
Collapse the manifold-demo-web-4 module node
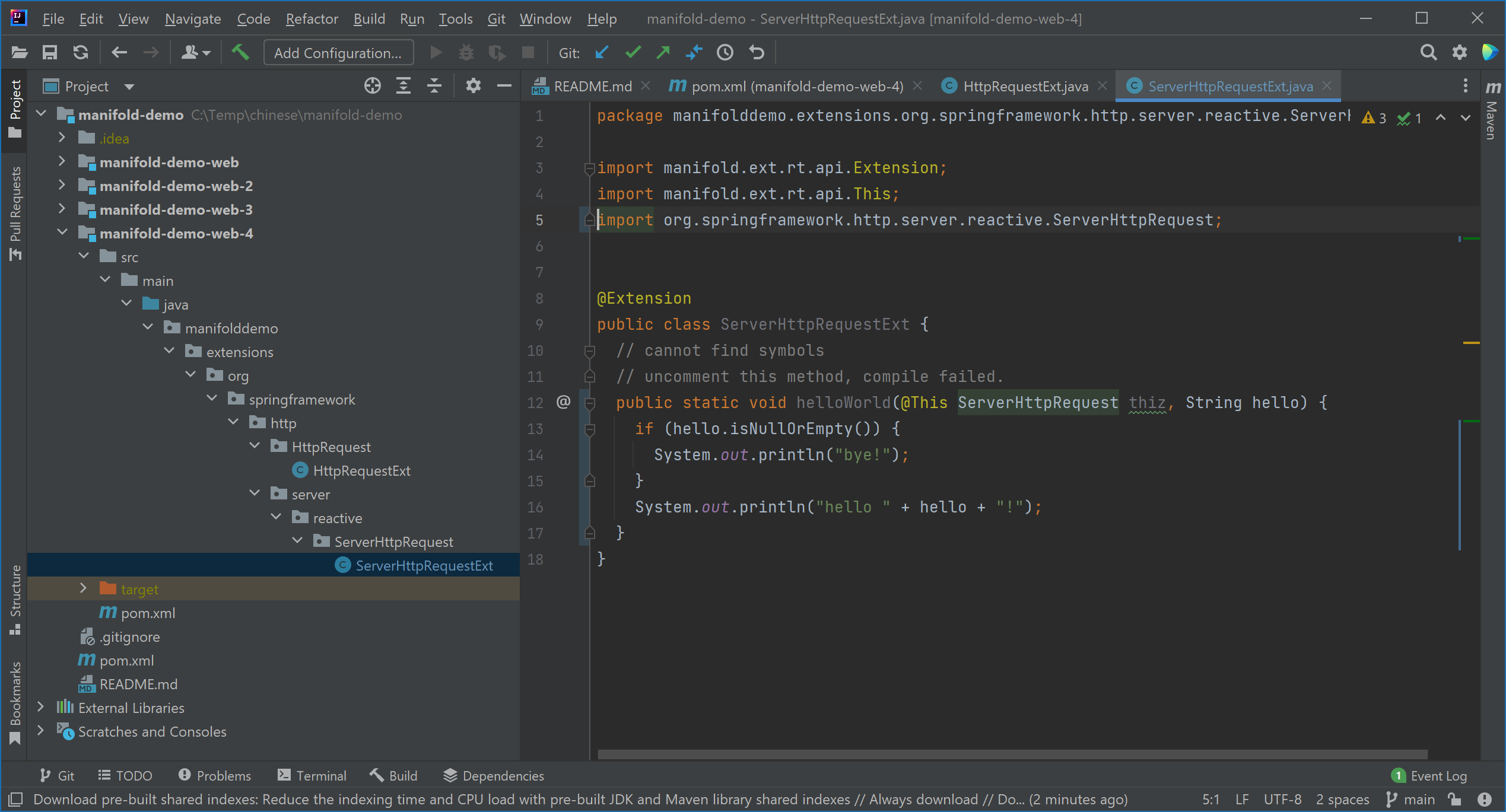63,231
